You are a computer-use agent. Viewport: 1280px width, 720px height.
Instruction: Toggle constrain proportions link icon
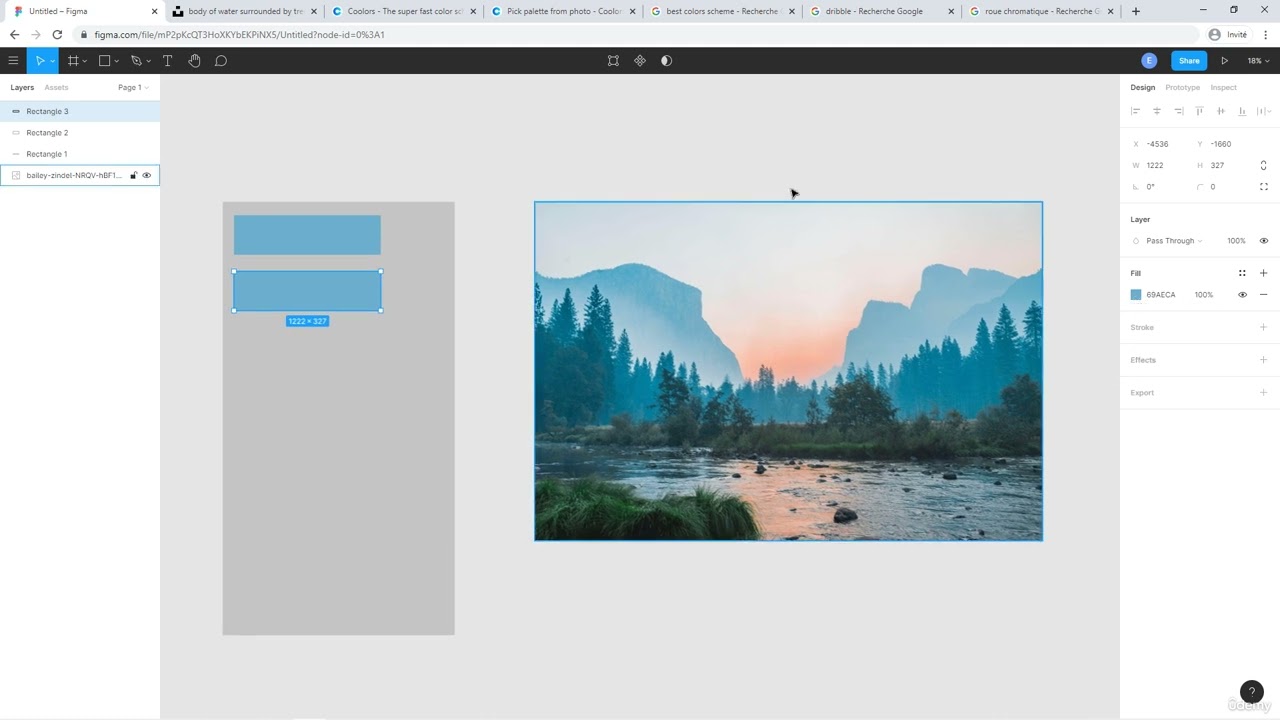pos(1263,165)
